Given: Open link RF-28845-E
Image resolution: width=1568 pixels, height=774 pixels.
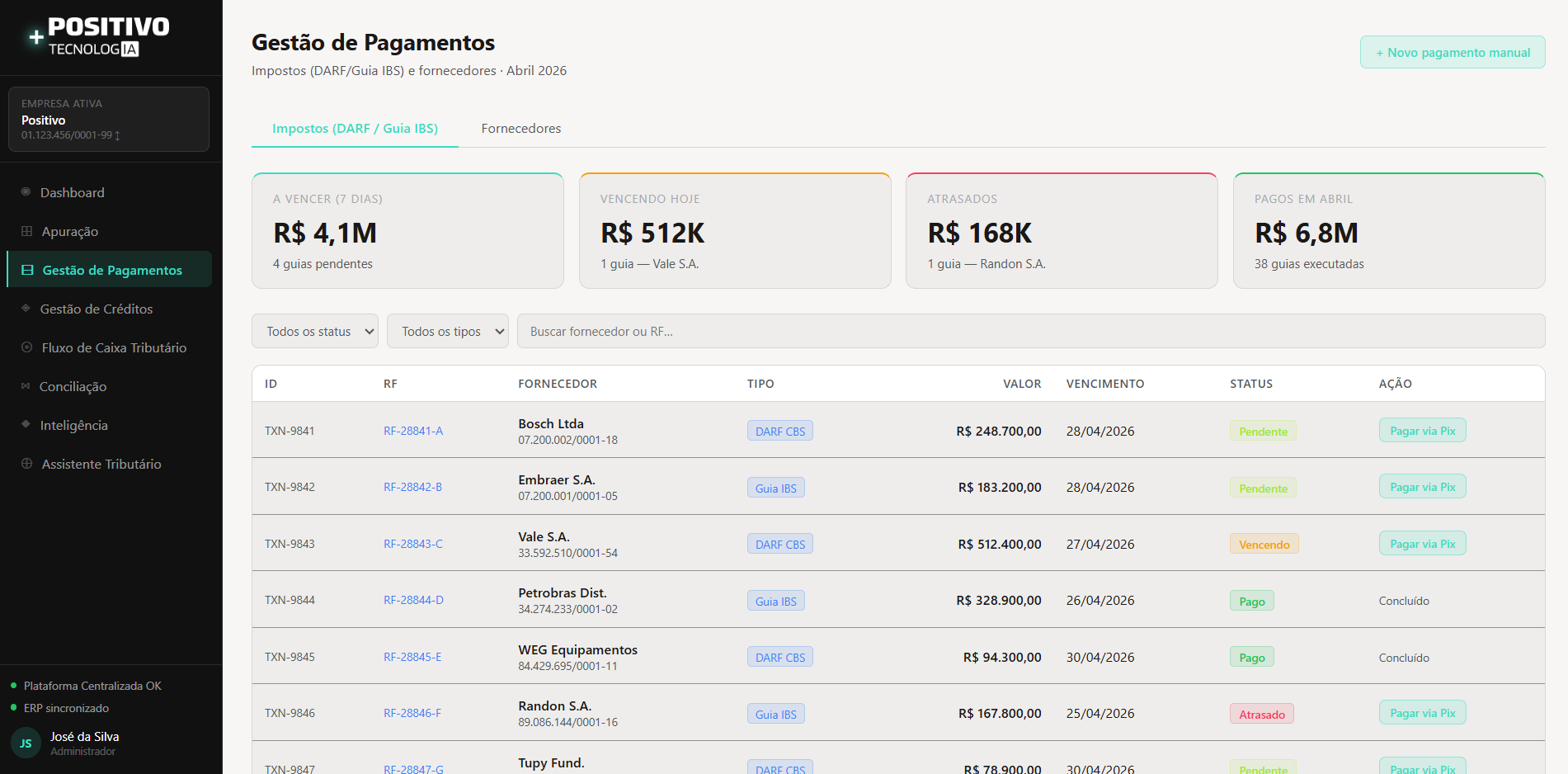Looking at the screenshot, I should (x=412, y=657).
